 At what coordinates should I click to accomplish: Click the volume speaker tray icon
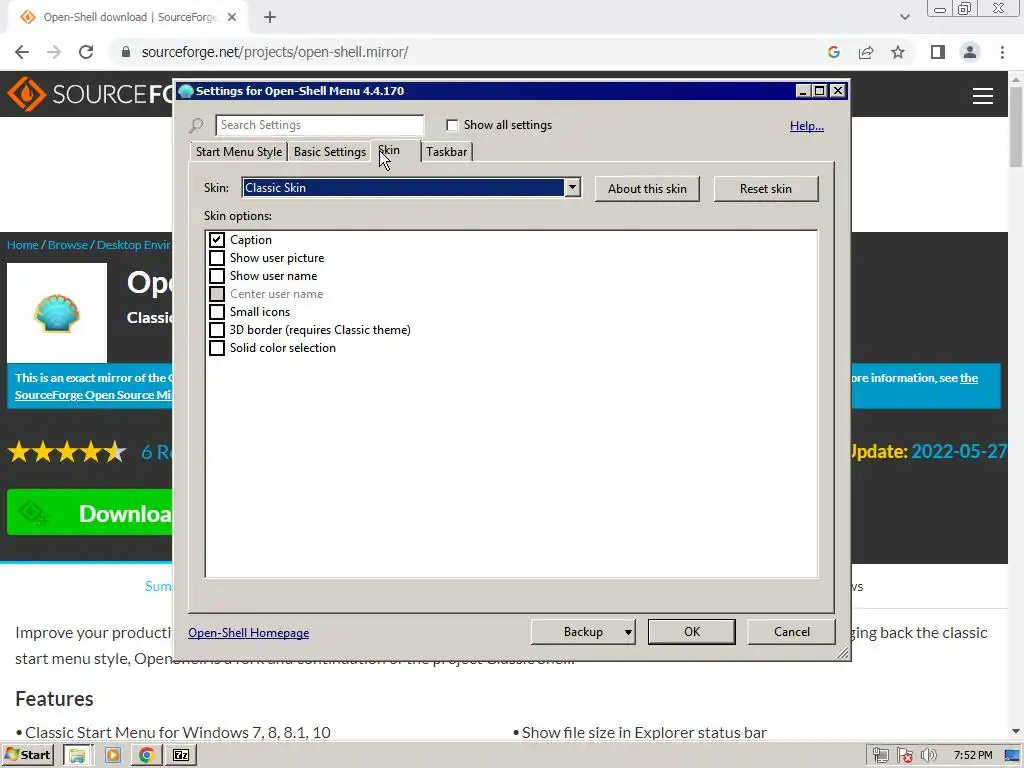click(x=929, y=756)
